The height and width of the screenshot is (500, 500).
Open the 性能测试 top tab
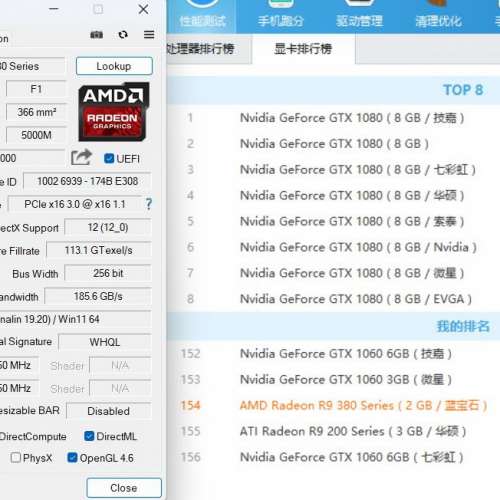click(x=202, y=17)
